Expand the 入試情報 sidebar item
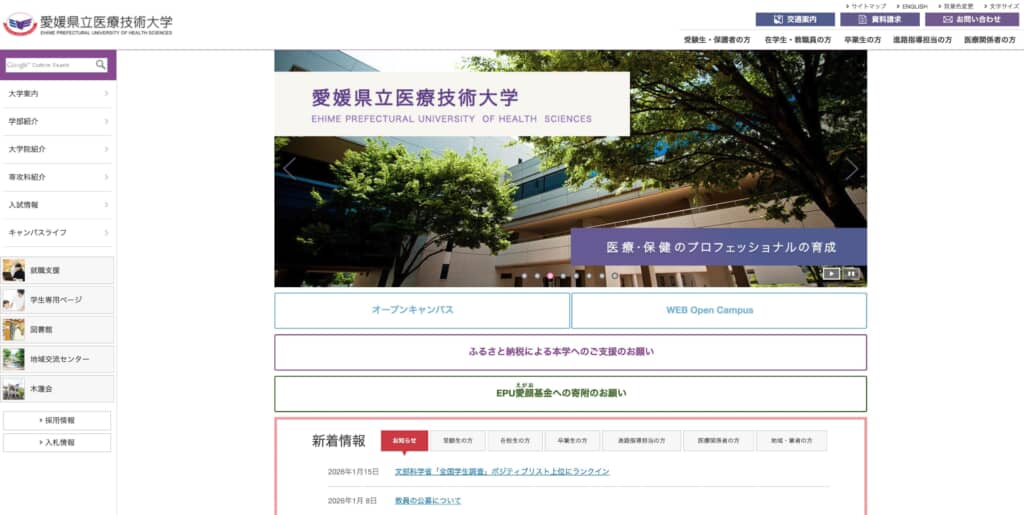 58,205
